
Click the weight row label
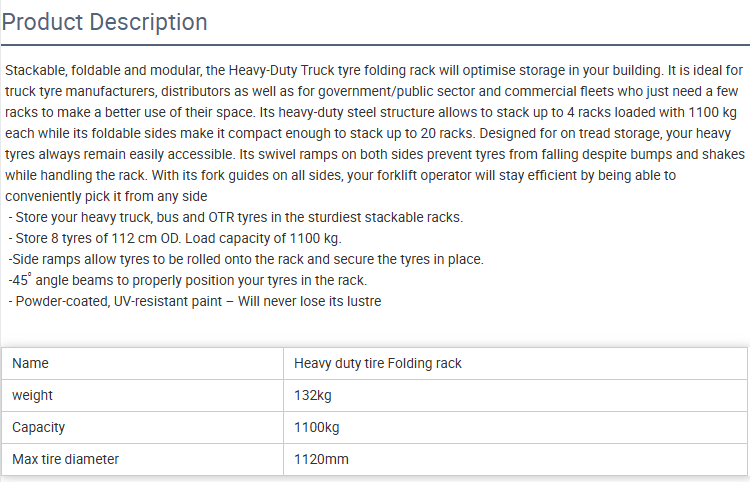click(x=32, y=395)
